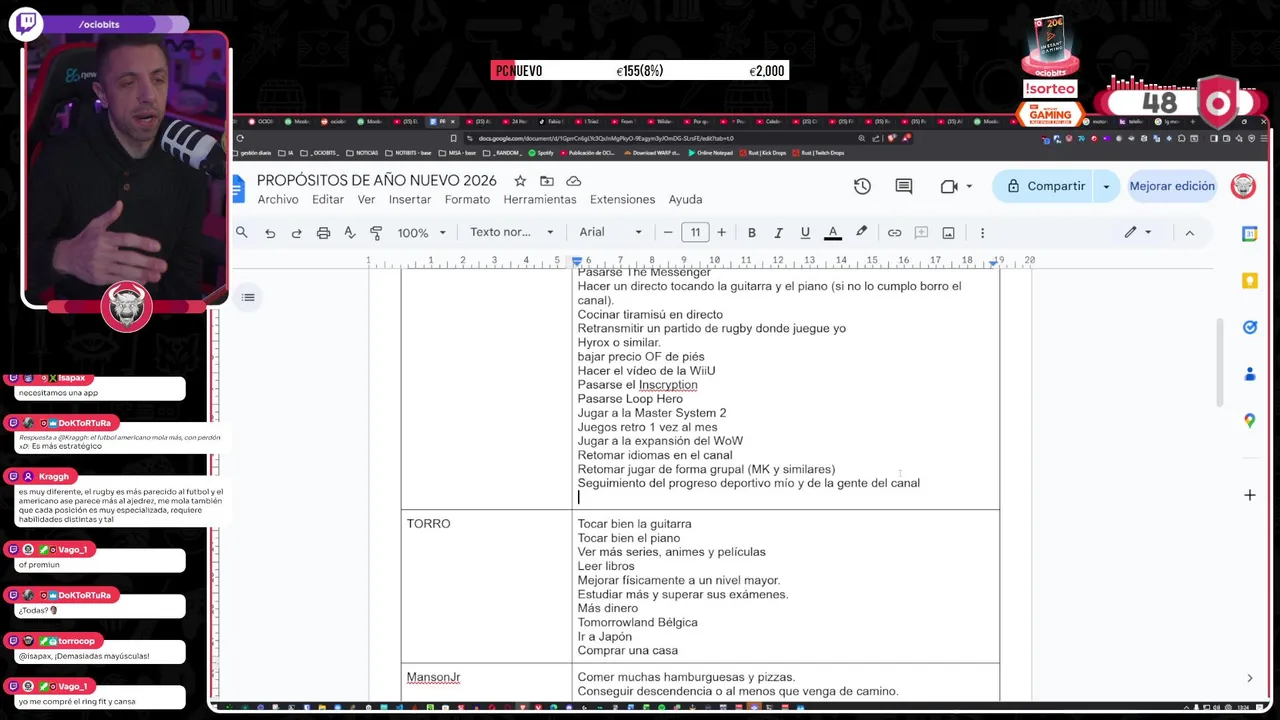Open the text color picker

click(x=832, y=232)
